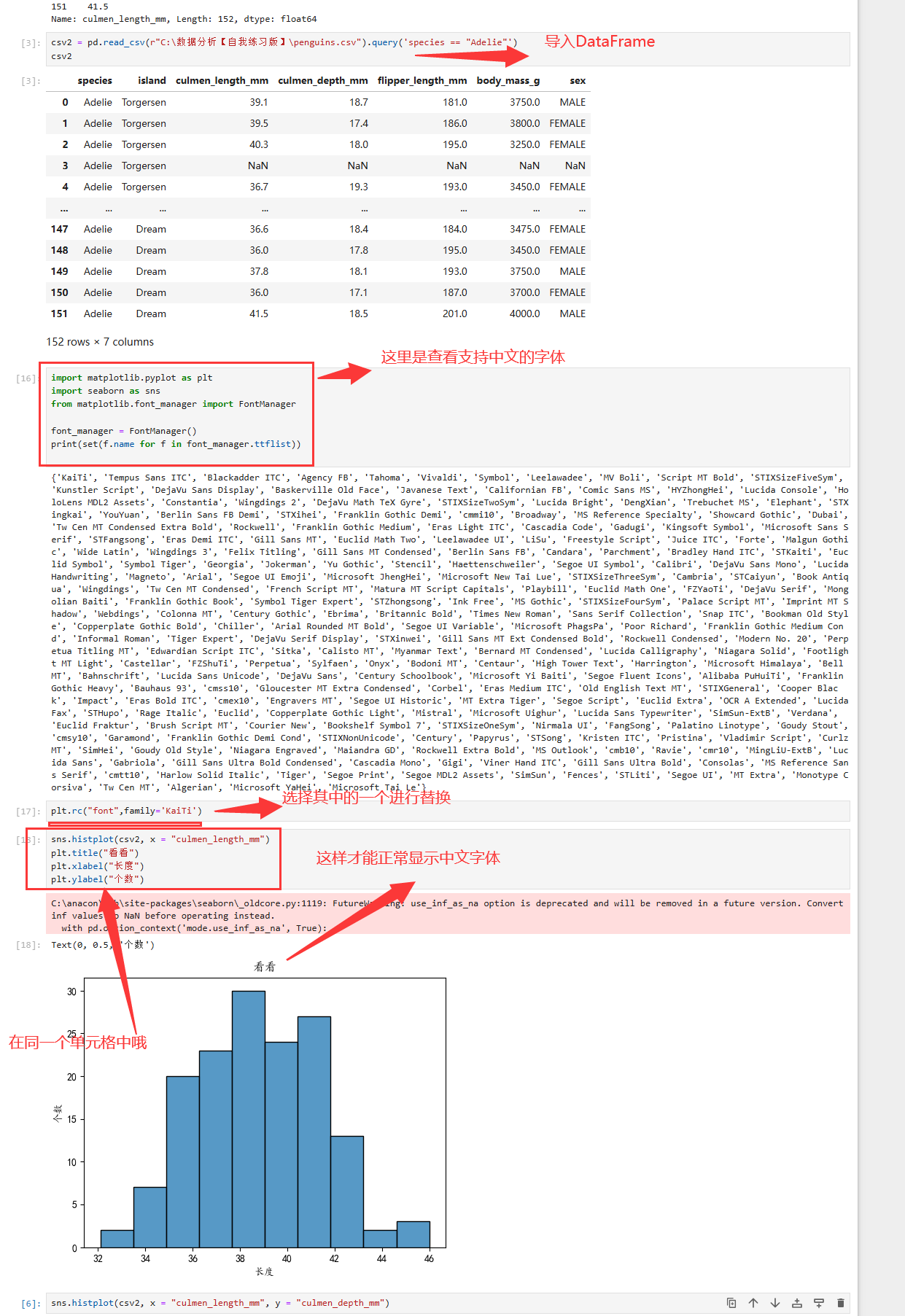Click flipper length 201.0 in row 151

point(455,314)
